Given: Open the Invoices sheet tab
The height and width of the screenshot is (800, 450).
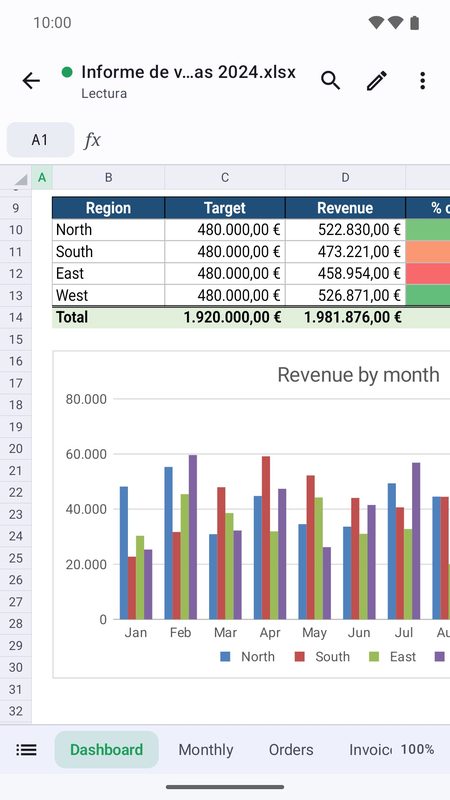Looking at the screenshot, I should (x=370, y=749).
